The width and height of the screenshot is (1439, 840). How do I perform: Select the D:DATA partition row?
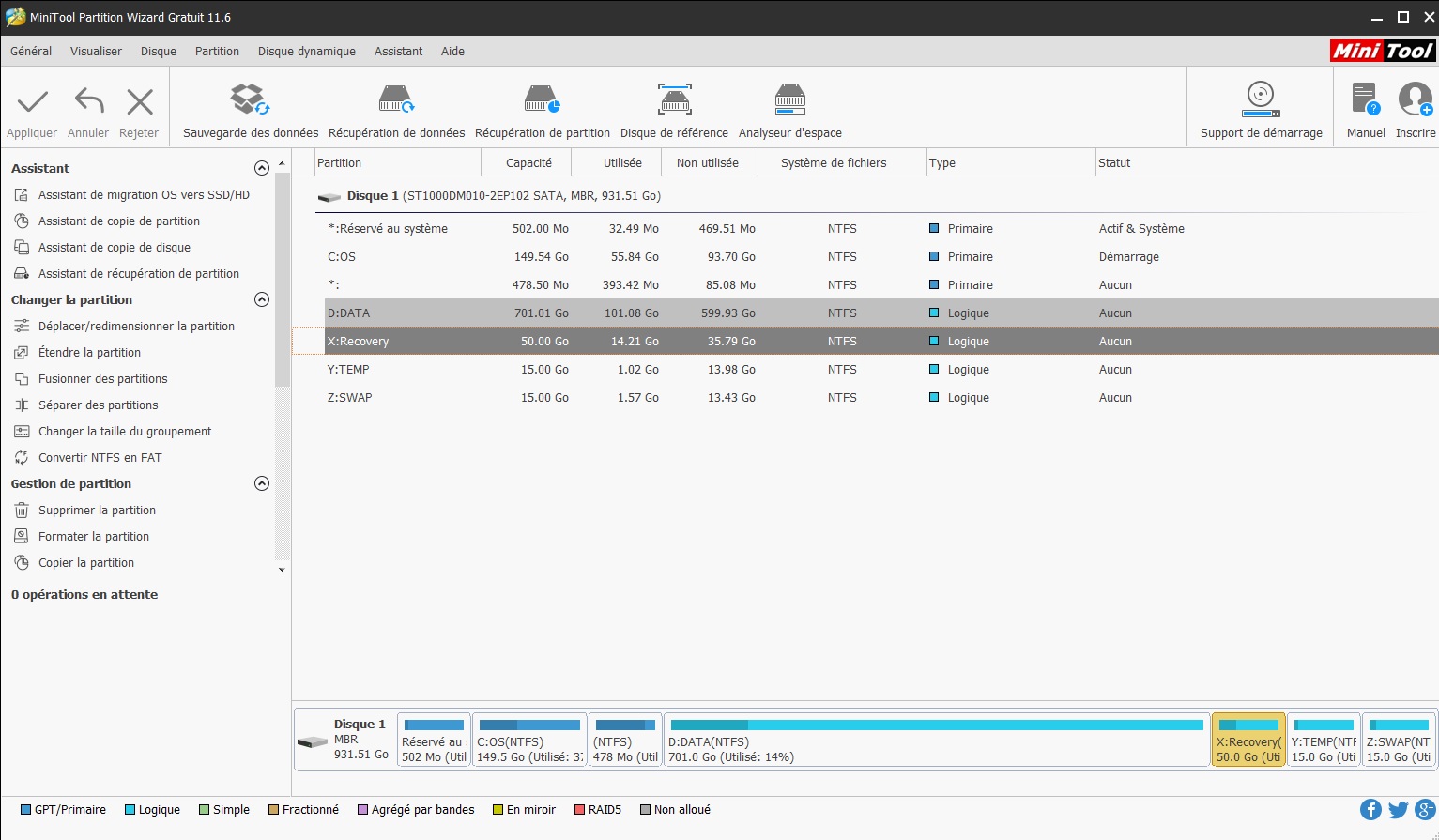(881, 313)
